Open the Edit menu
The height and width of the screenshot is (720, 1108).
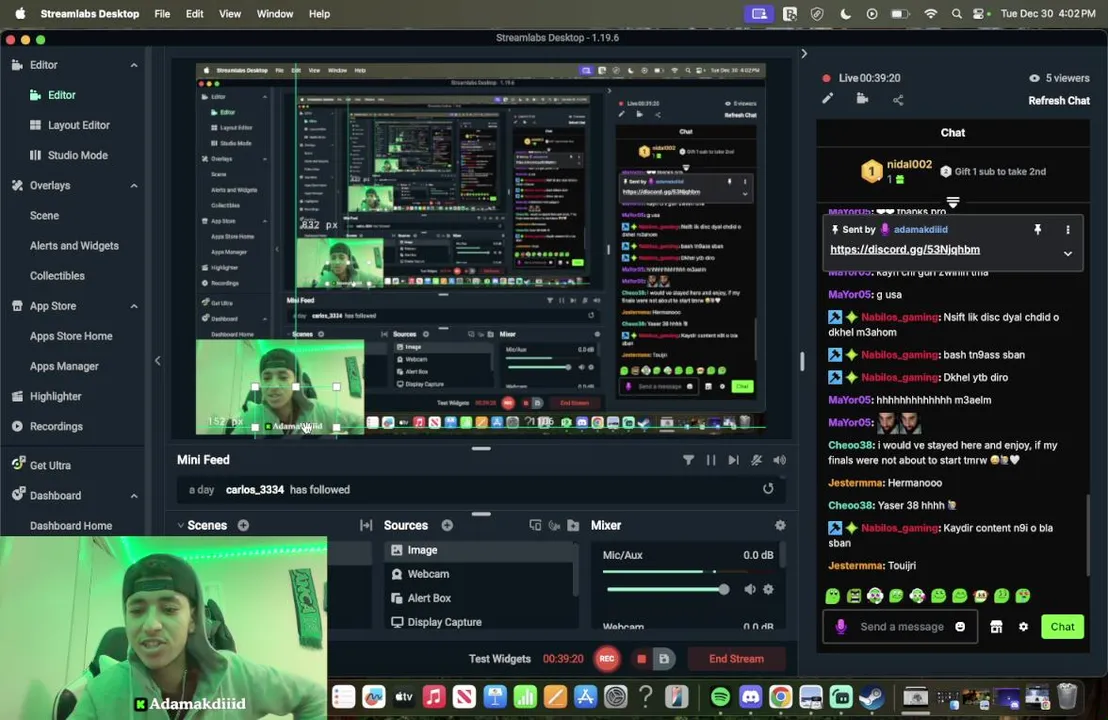tap(194, 13)
